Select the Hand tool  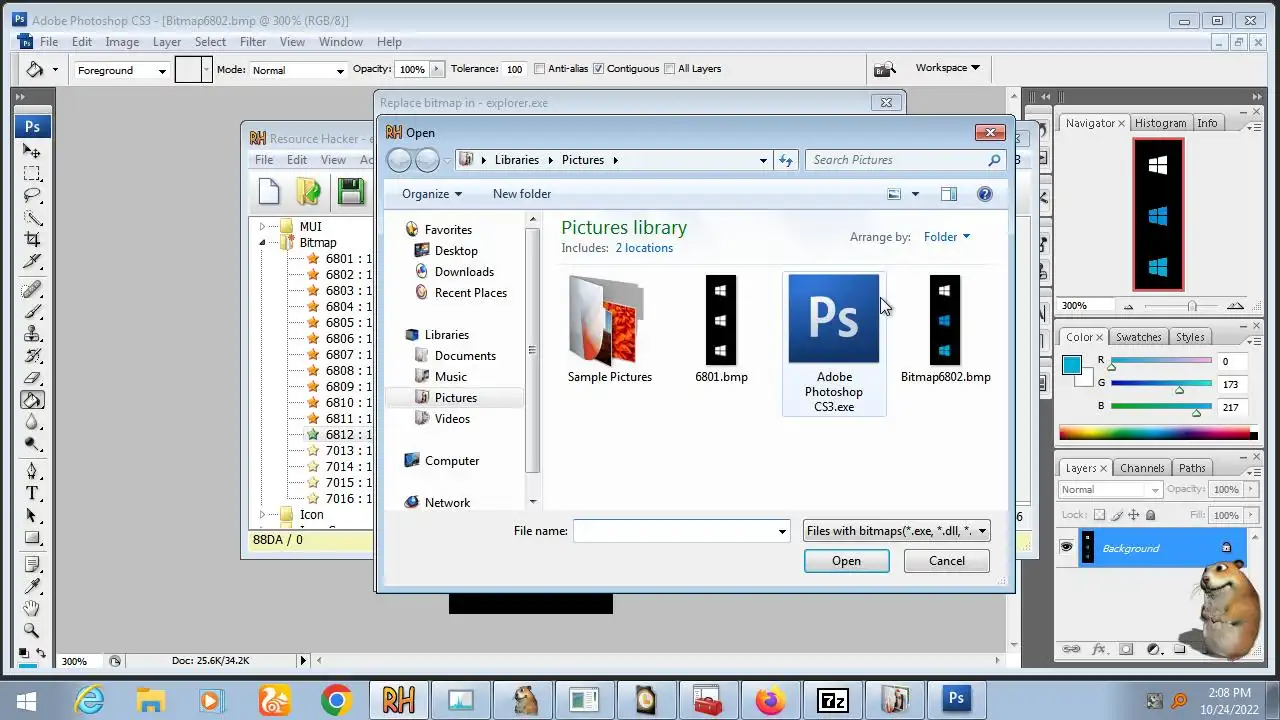tap(32, 609)
